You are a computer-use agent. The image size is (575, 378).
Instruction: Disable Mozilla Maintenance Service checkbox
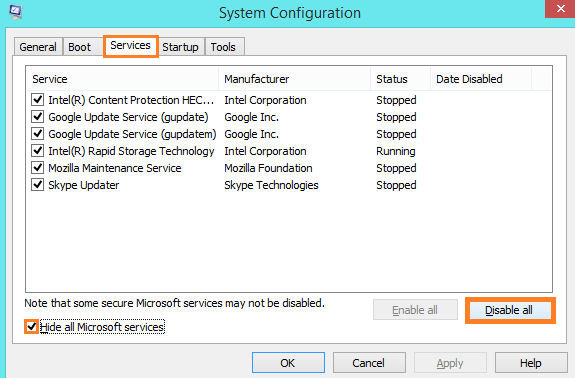tap(37, 168)
